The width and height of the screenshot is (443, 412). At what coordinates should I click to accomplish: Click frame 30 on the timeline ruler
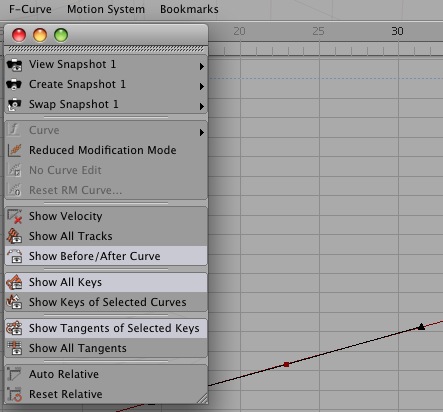point(397,31)
